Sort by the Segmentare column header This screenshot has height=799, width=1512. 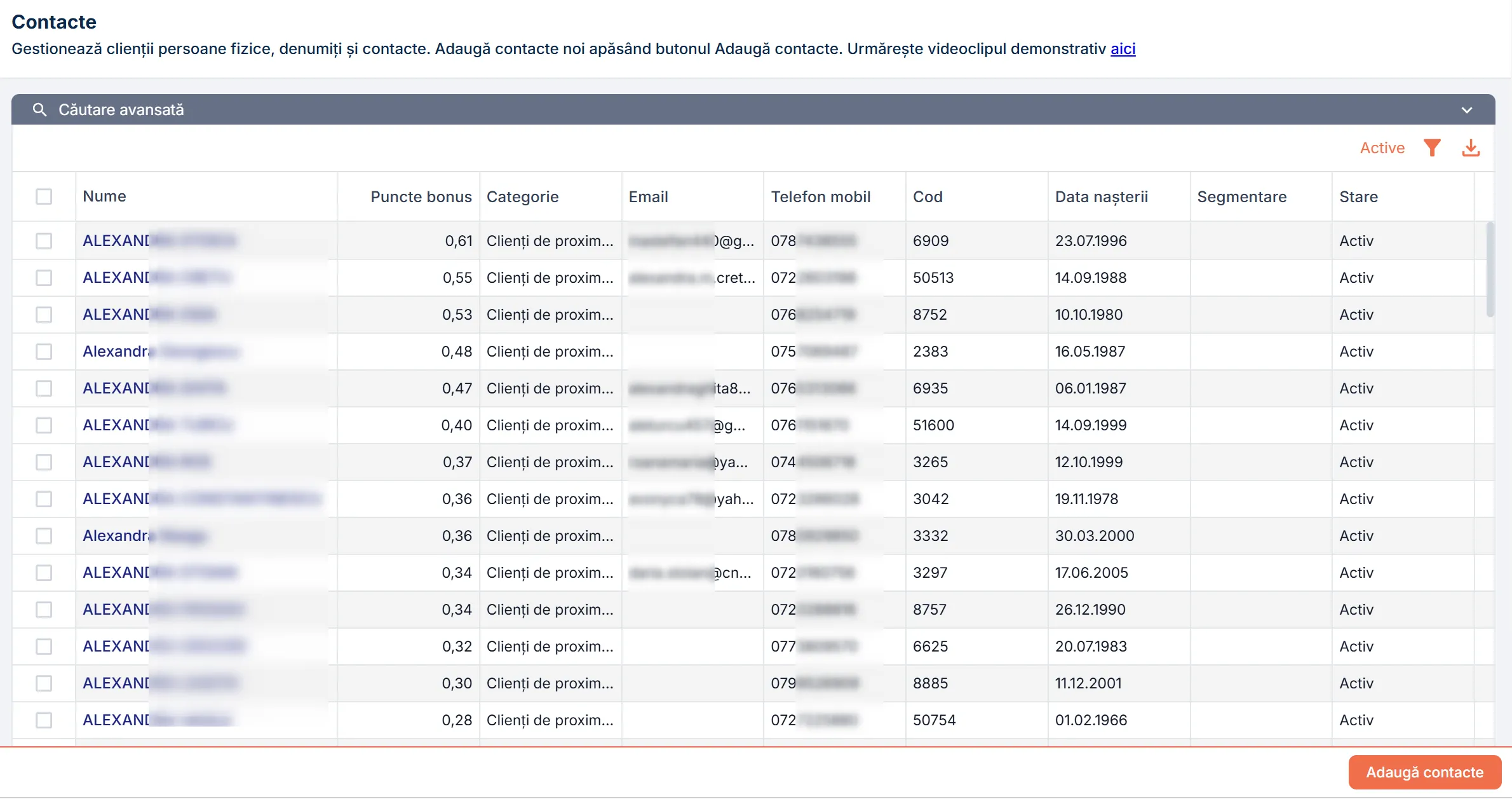pyautogui.click(x=1241, y=197)
